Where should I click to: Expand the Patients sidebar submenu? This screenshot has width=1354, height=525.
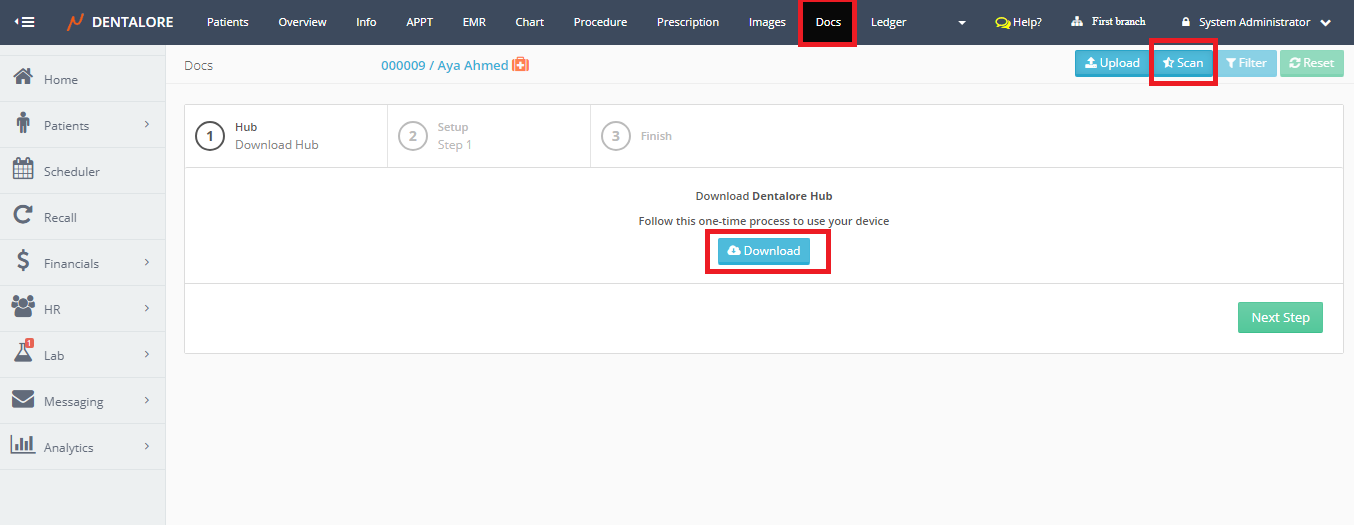click(x=147, y=124)
